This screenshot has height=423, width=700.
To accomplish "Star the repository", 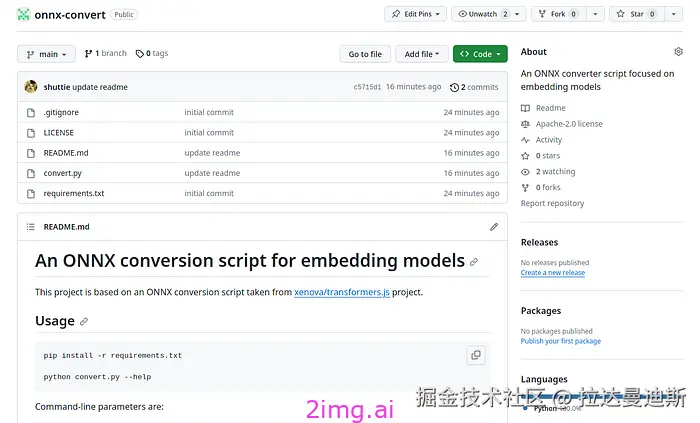I will [x=637, y=14].
